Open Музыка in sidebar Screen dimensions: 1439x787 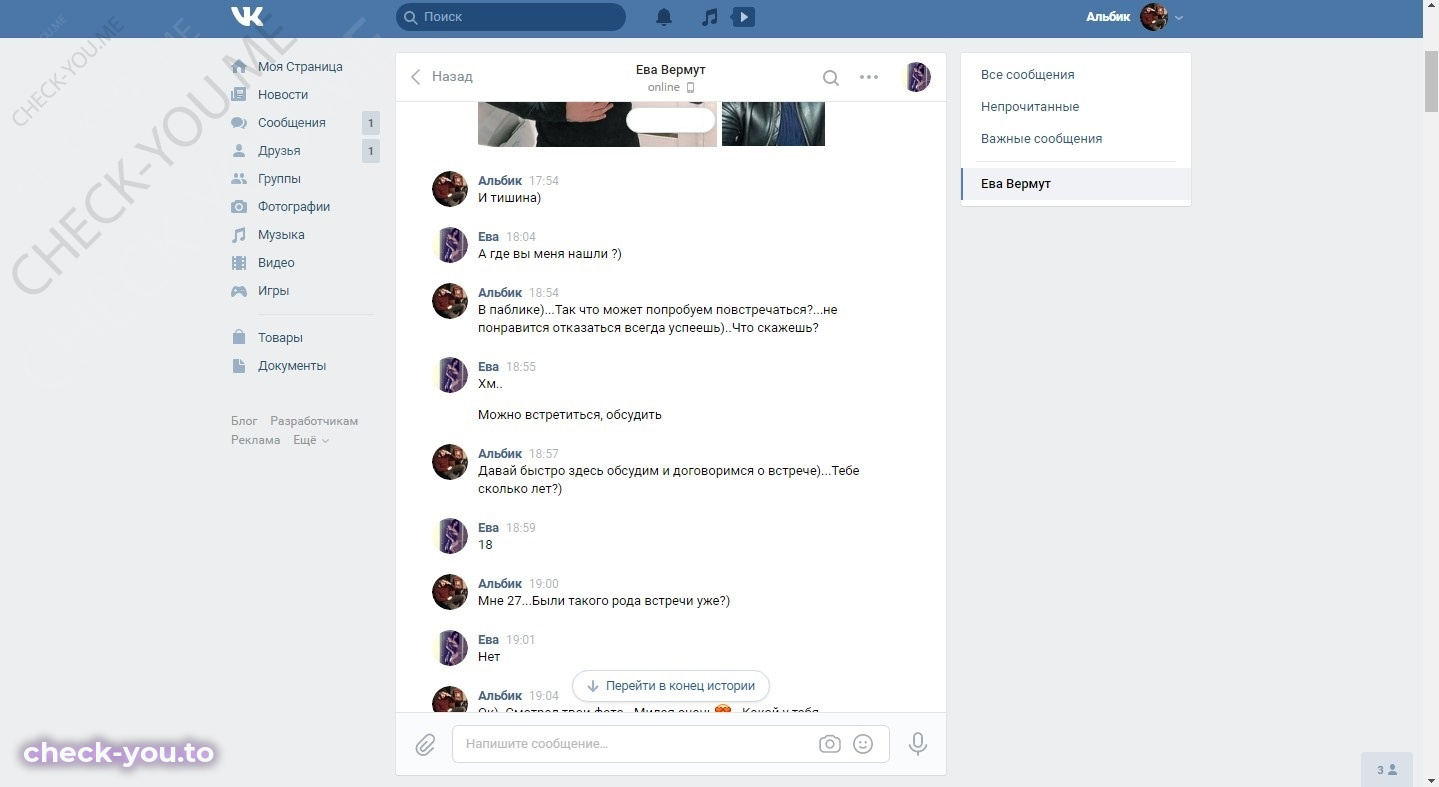281,235
